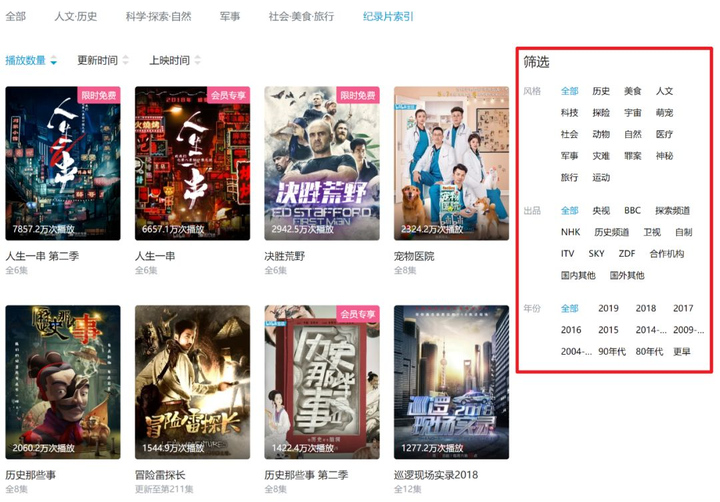The image size is (720, 502).
Task: Filter producer by 卫视
Action: [x=652, y=232]
